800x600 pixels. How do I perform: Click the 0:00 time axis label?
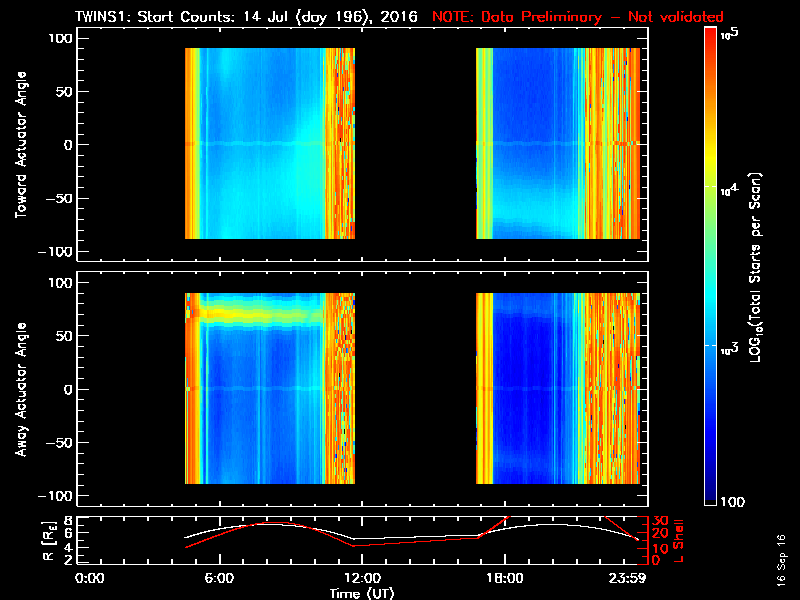[89, 579]
